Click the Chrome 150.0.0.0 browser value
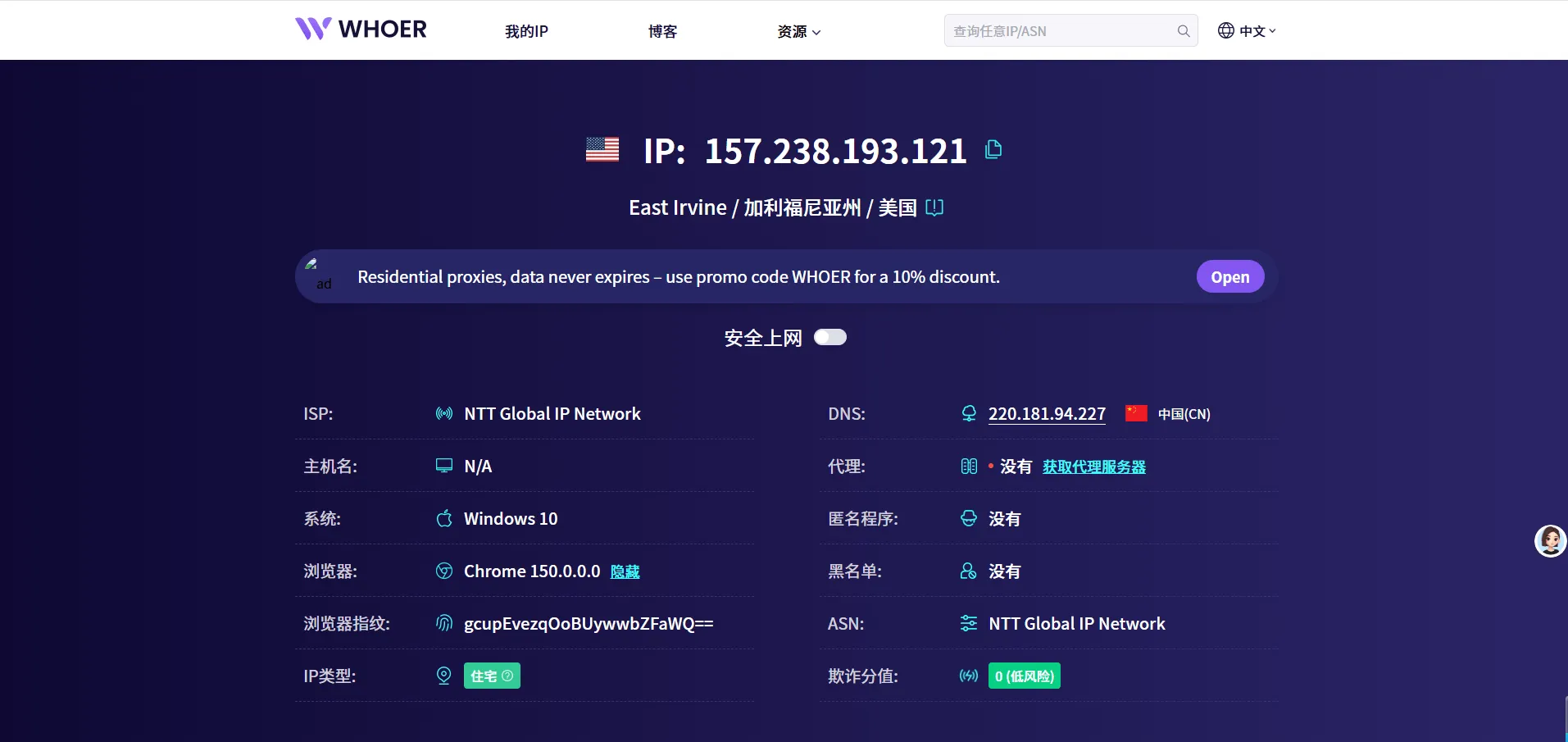1568x742 pixels. pyautogui.click(x=532, y=571)
